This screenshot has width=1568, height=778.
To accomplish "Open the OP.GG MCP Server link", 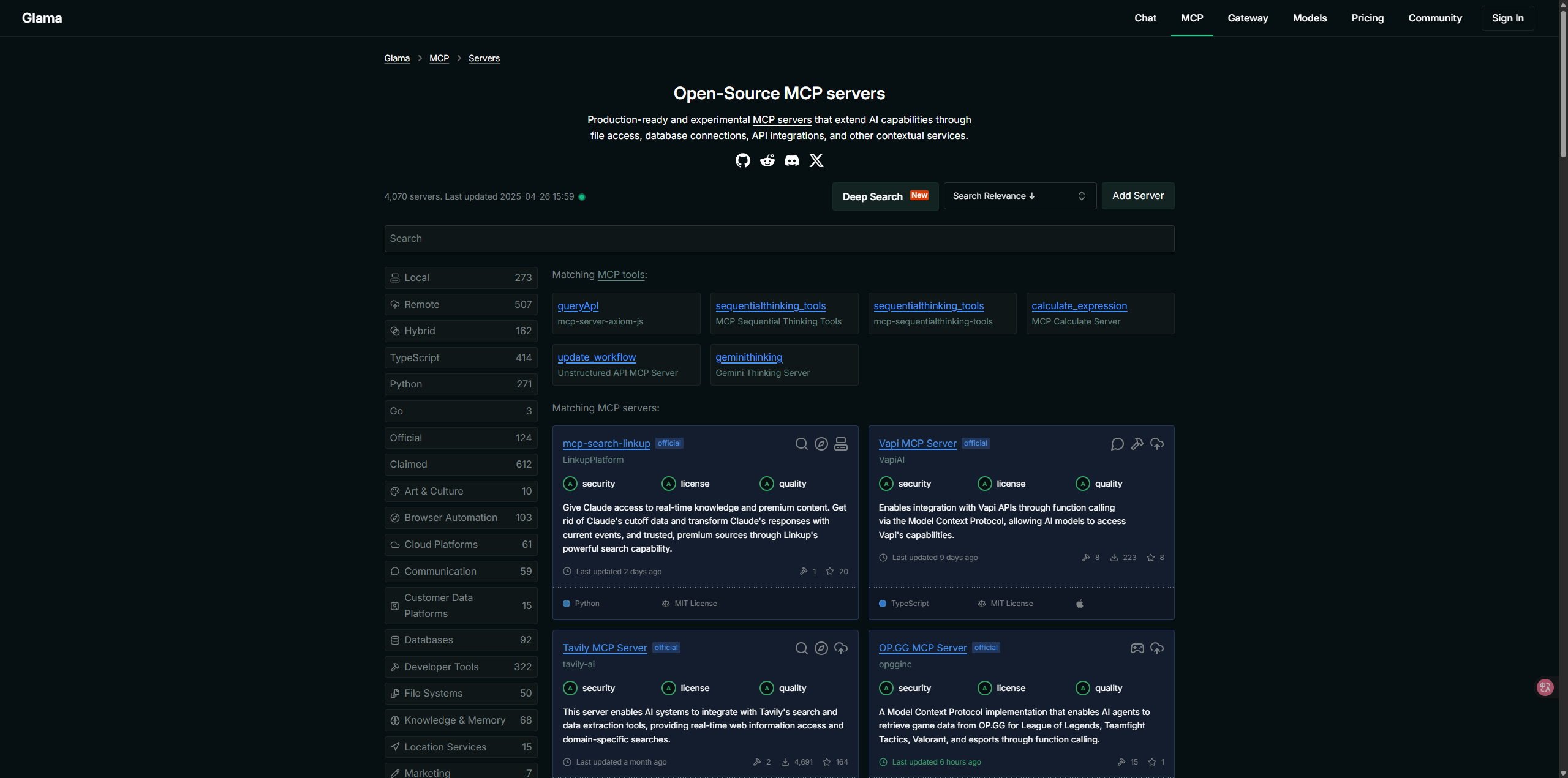I will click(922, 648).
